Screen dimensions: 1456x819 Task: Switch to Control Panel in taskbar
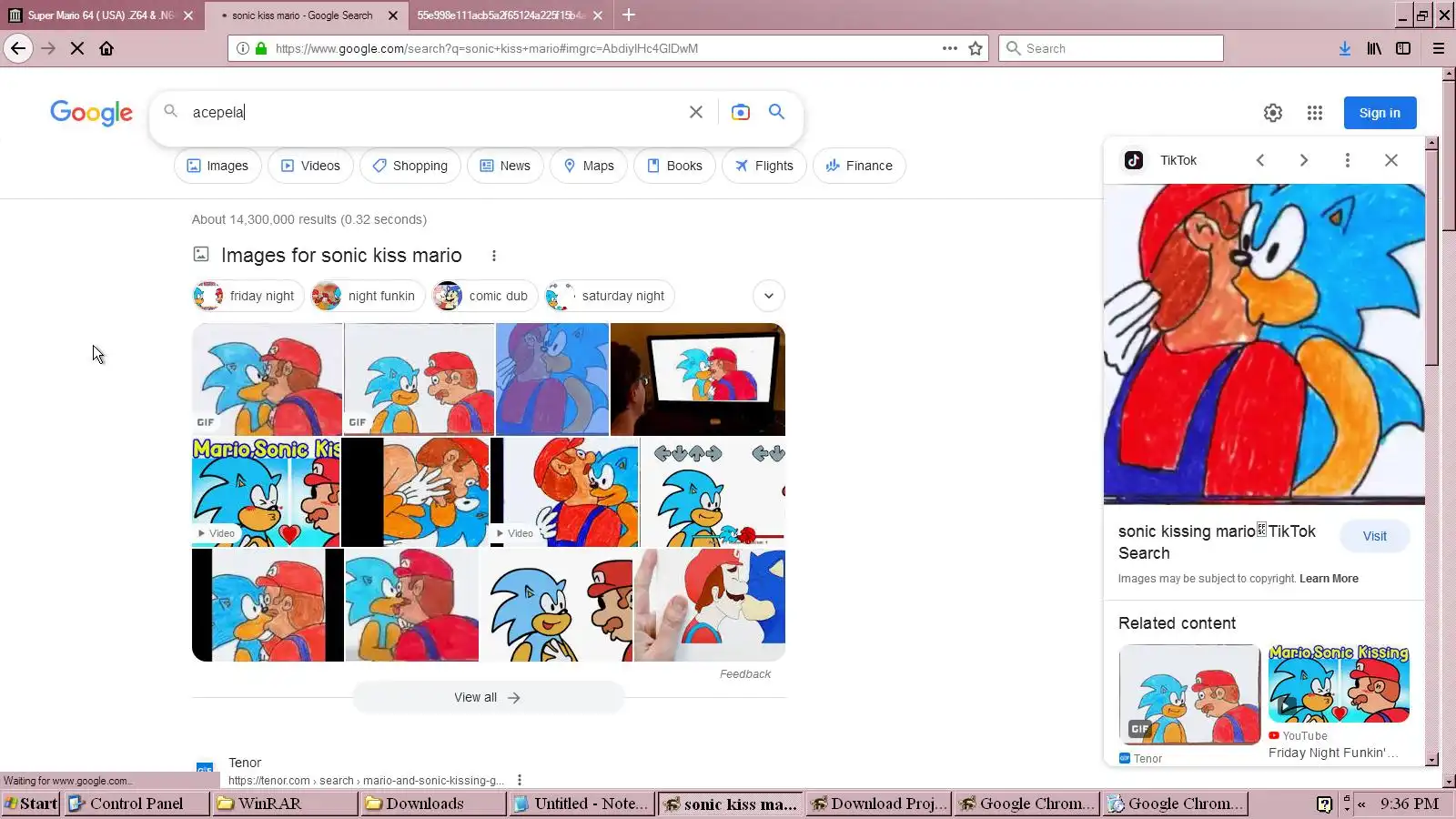tap(136, 804)
